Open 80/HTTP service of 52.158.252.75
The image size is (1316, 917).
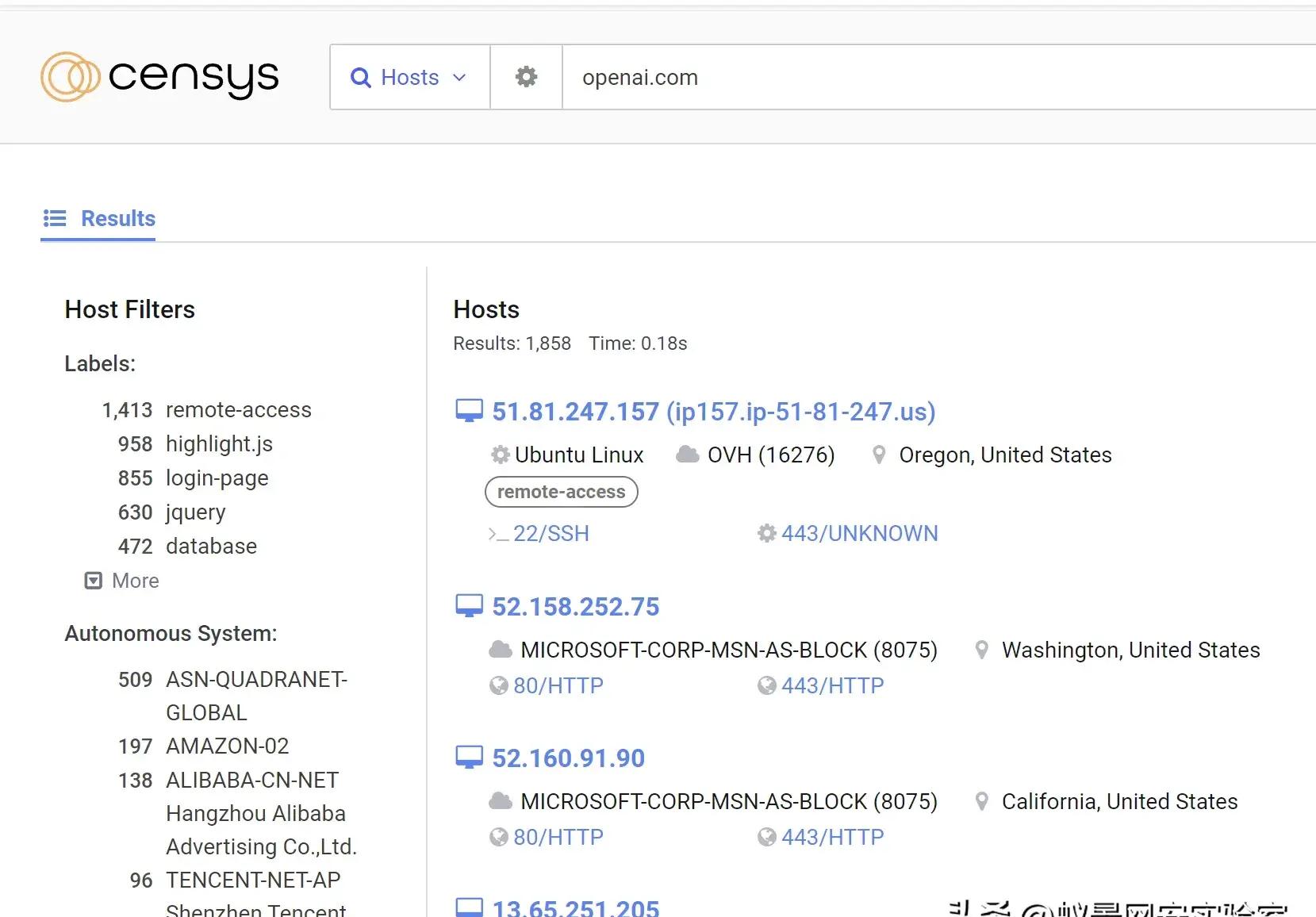558,685
